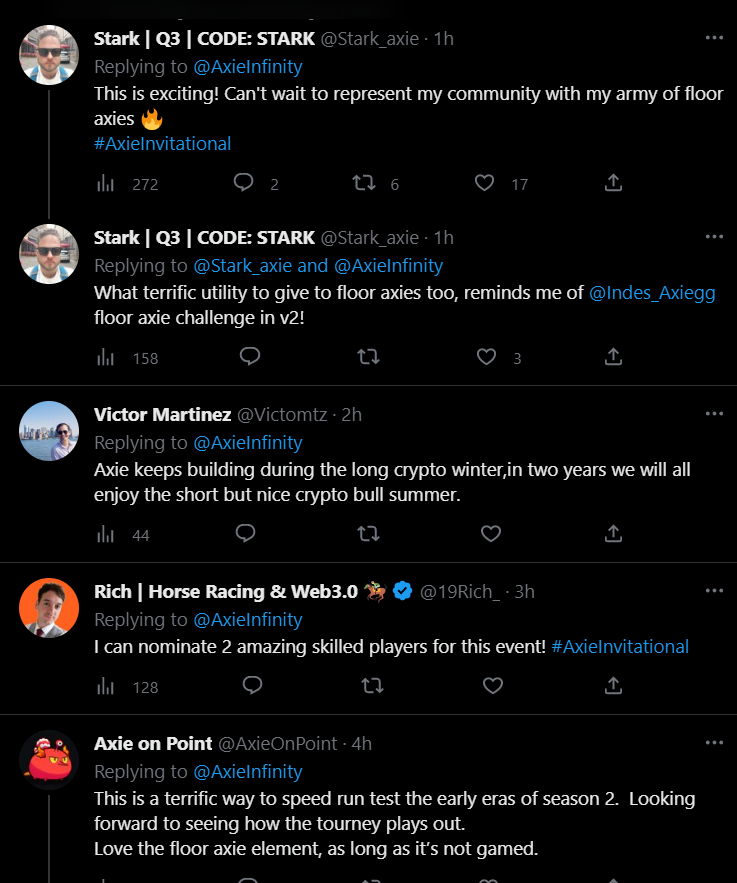The height and width of the screenshot is (883, 737).
Task: Open the @Indes_Axiegg mention link
Action: [652, 293]
